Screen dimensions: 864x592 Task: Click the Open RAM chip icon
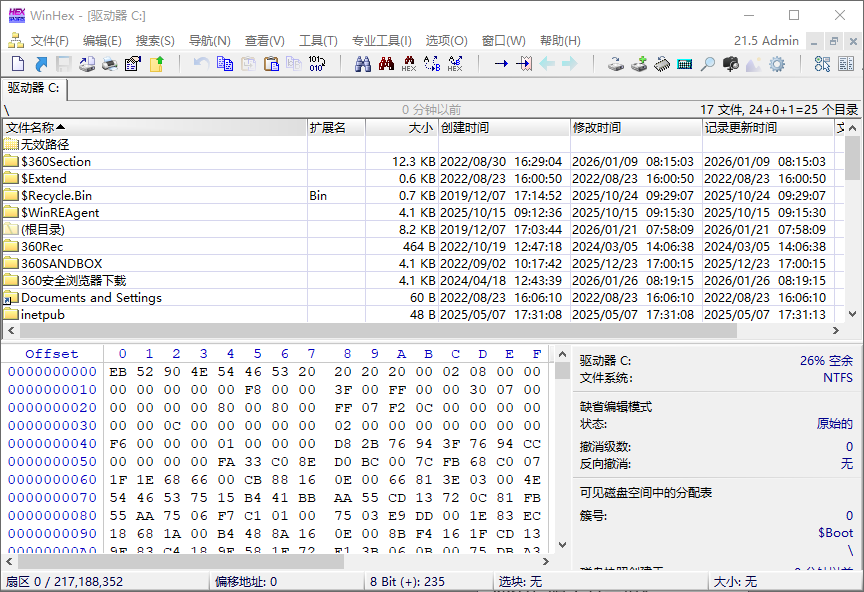click(x=662, y=64)
